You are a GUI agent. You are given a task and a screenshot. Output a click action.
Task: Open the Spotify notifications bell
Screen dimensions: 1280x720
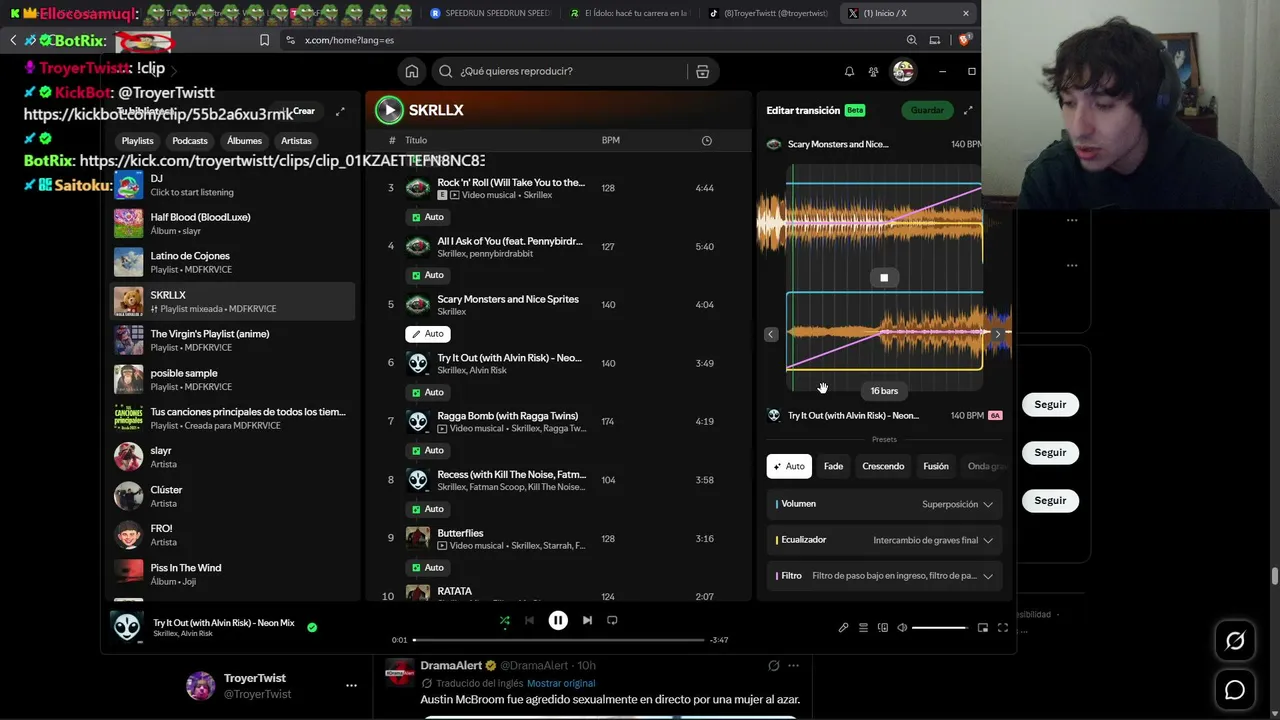tap(849, 71)
